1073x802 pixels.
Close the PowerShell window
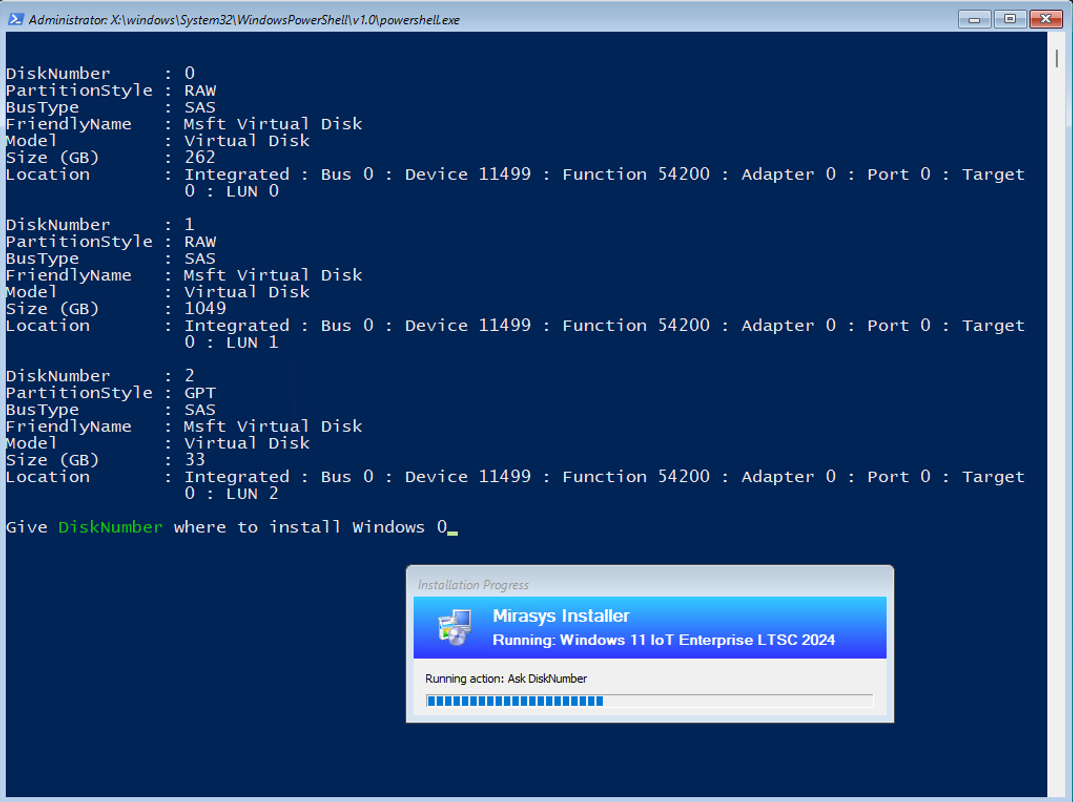coord(1045,19)
